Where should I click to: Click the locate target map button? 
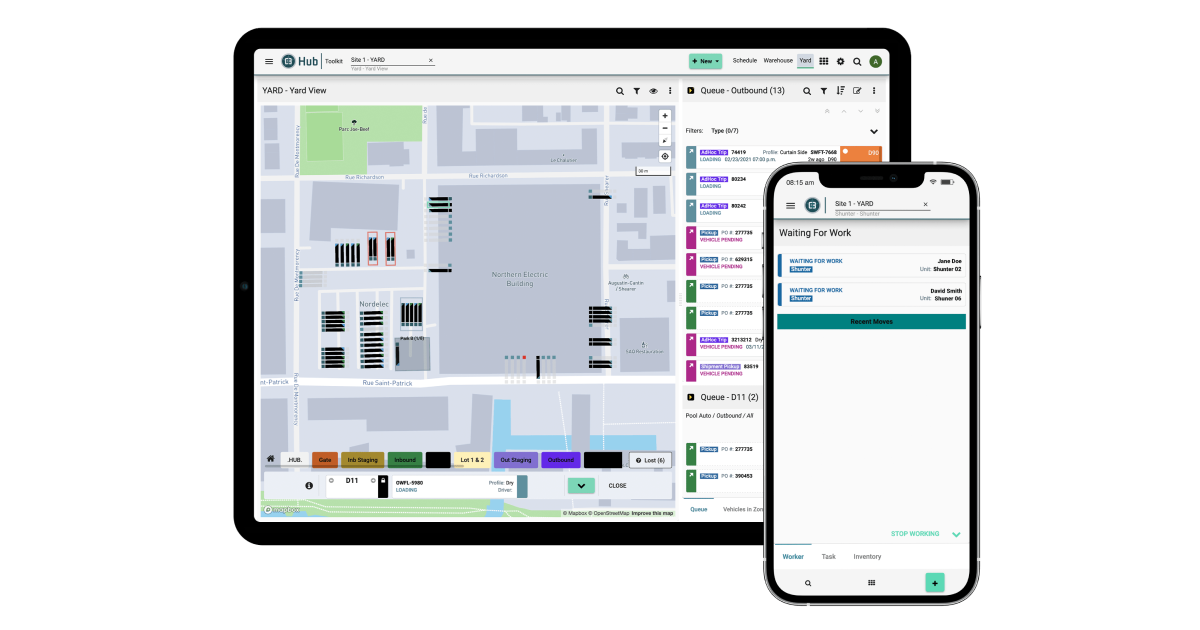[665, 156]
